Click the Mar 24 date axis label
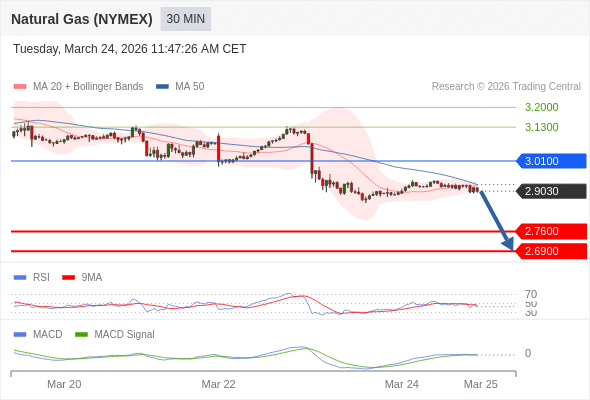The width and height of the screenshot is (590, 400). [x=401, y=384]
